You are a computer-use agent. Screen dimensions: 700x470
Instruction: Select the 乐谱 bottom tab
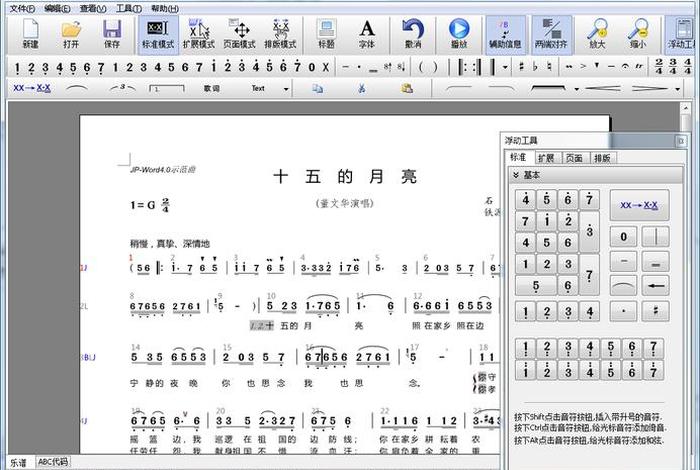[18, 462]
